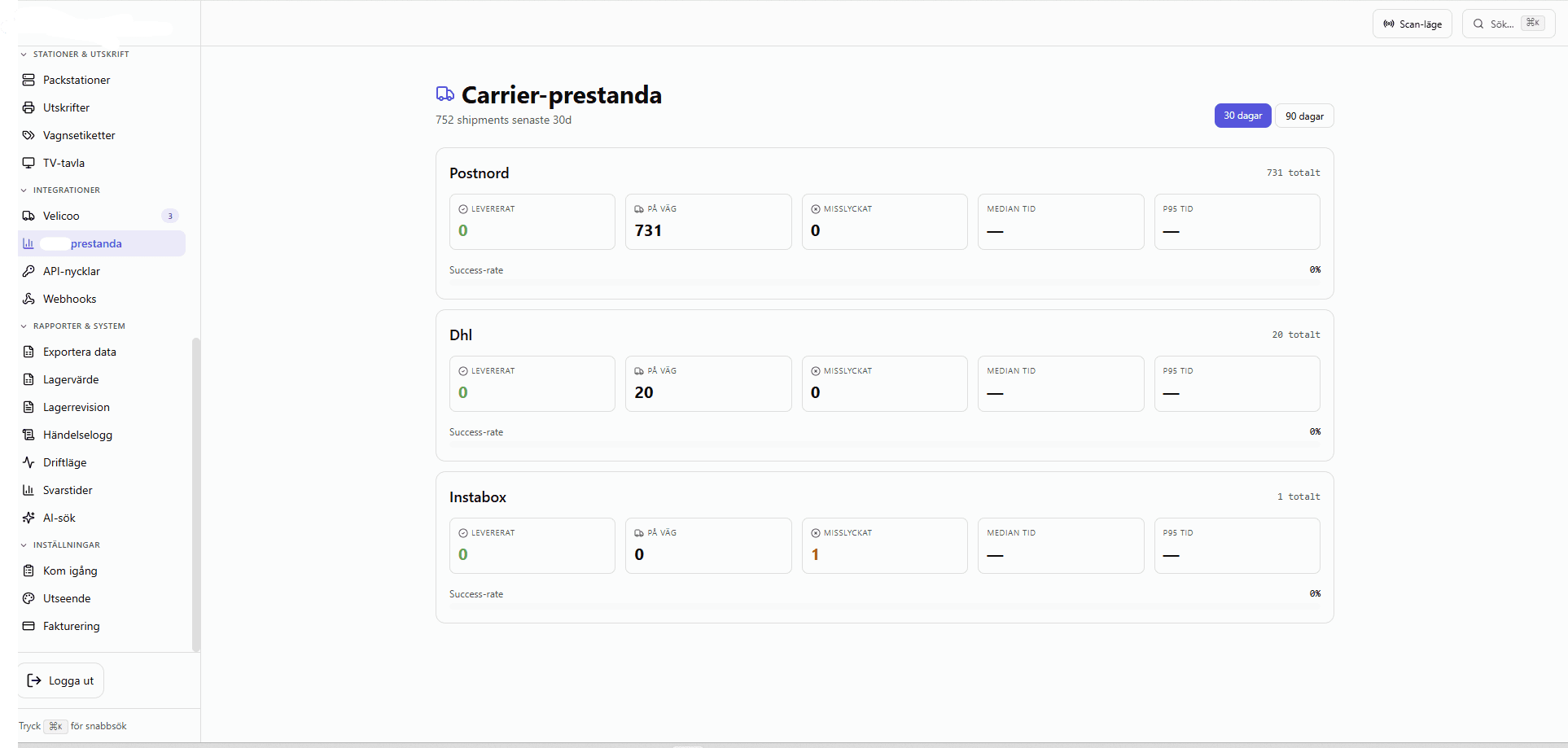This screenshot has height=748, width=1568.
Task: Open Packstationer icon in sidebar
Action: tap(28, 80)
